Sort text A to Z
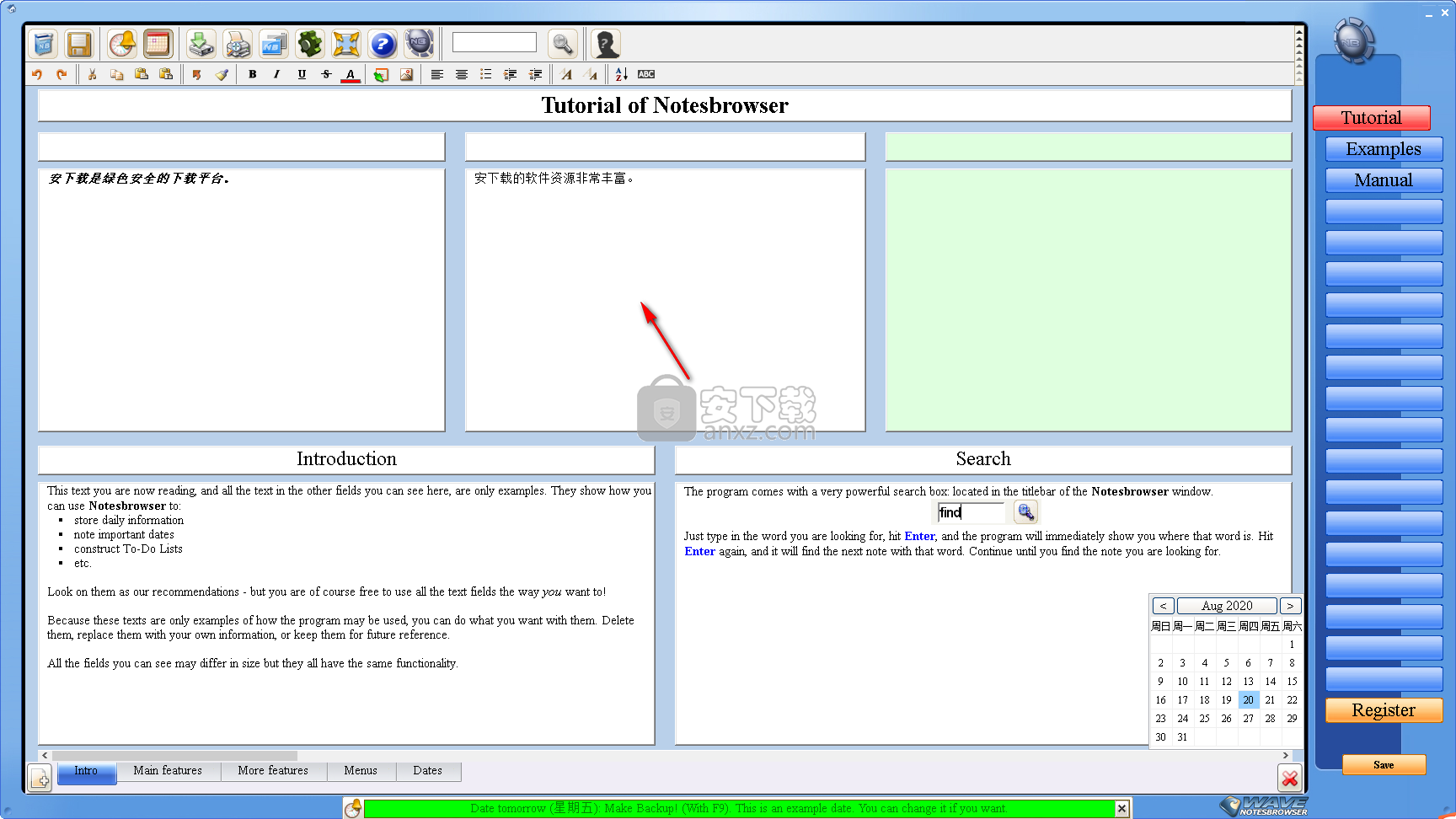 pos(622,74)
